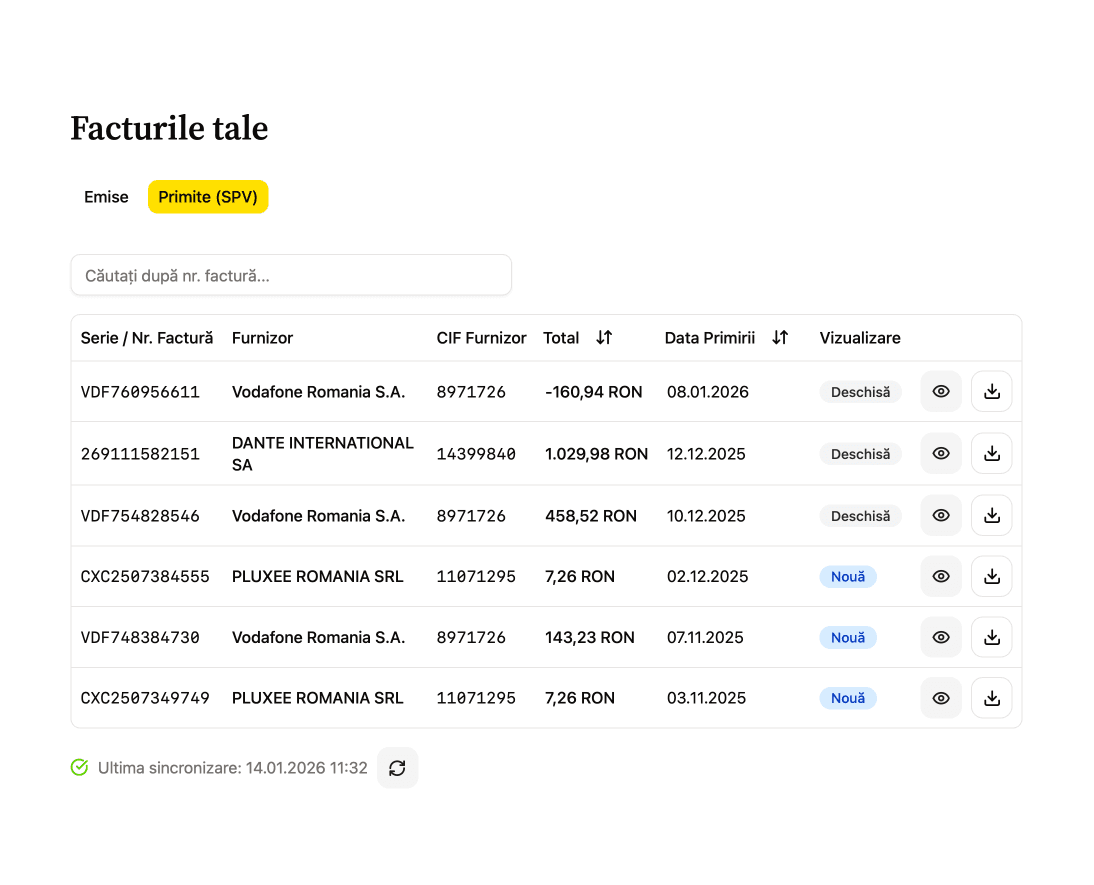Download invoice VDF748384730
Image resolution: width=1094 pixels, height=885 pixels.
[x=991, y=638]
